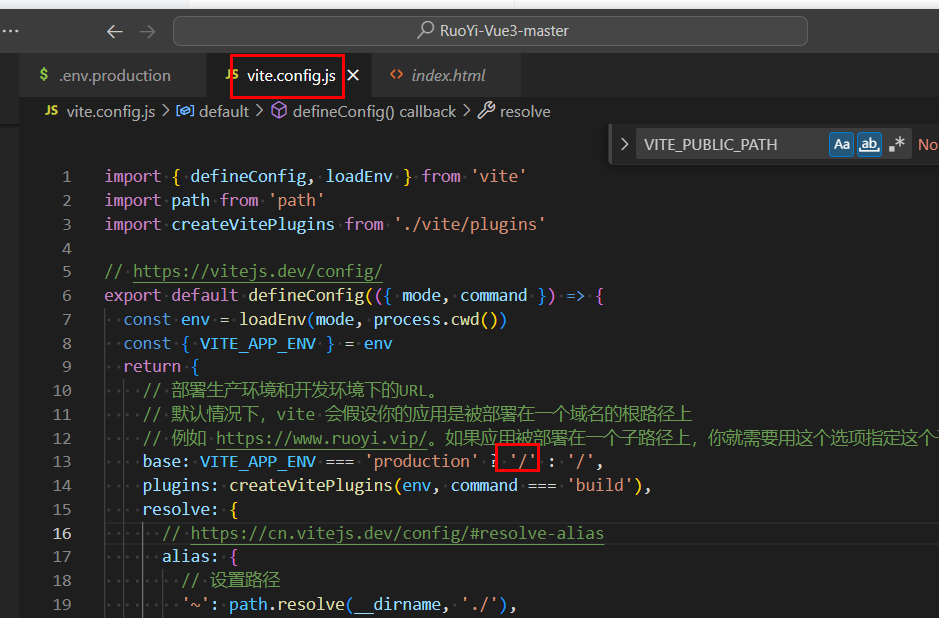Open the vitejs.dev/config link on line 5

coord(257,270)
